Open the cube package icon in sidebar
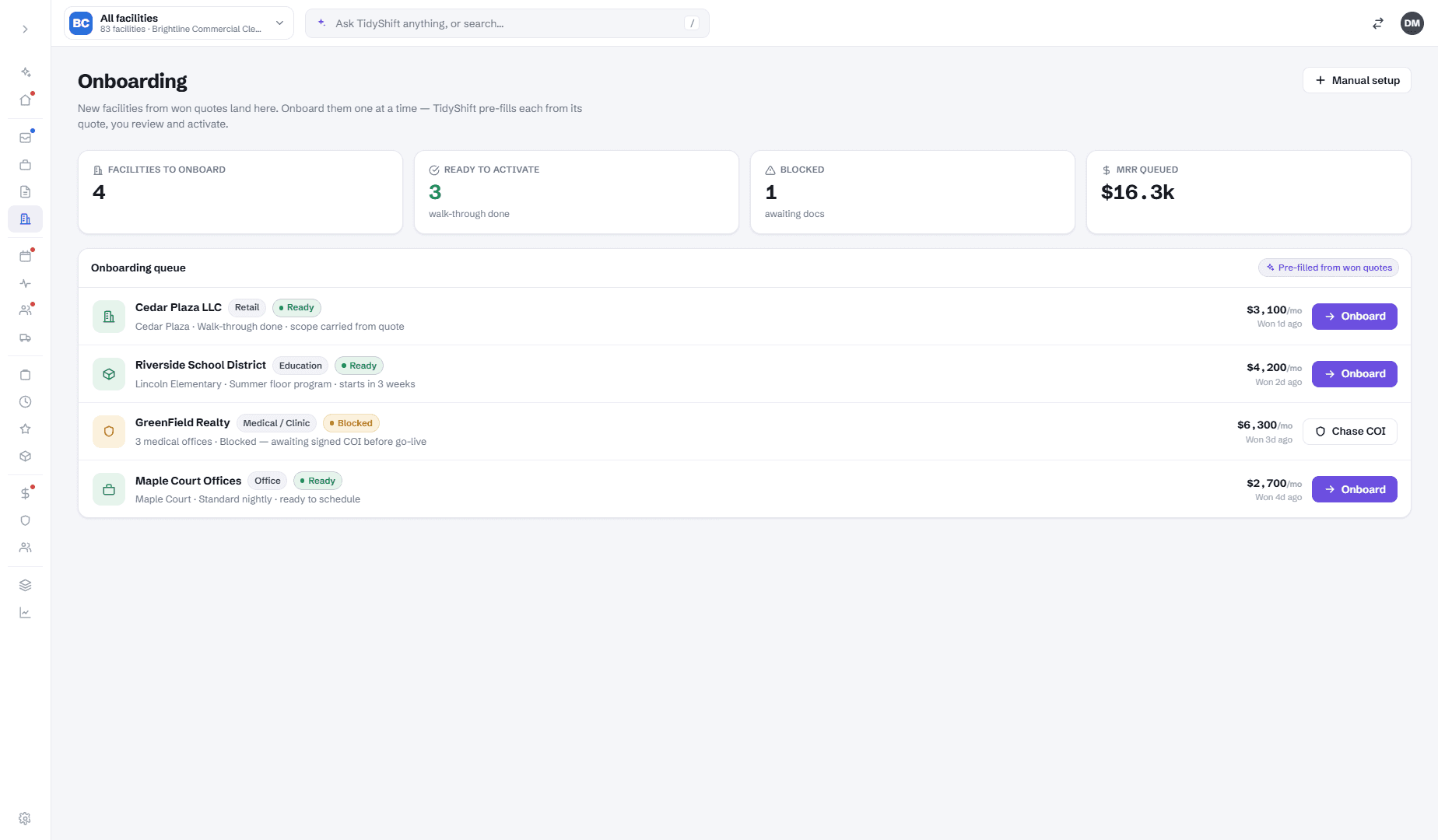Image resolution: width=1438 pixels, height=840 pixels. pos(25,457)
